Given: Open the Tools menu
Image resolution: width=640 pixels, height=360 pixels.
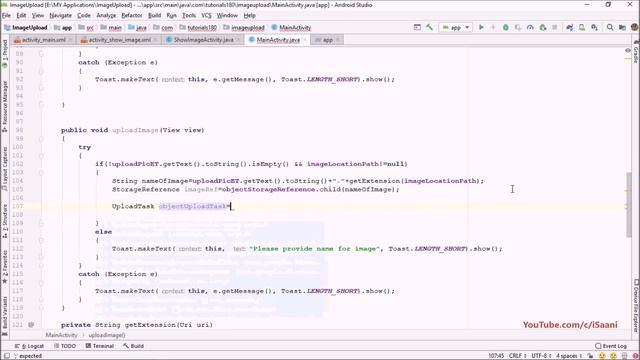Looking at the screenshot, I should coord(189,16).
